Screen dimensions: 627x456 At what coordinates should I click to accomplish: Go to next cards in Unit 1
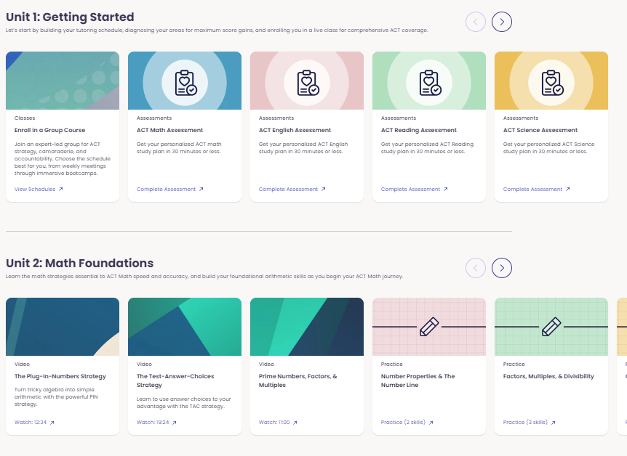(502, 21)
